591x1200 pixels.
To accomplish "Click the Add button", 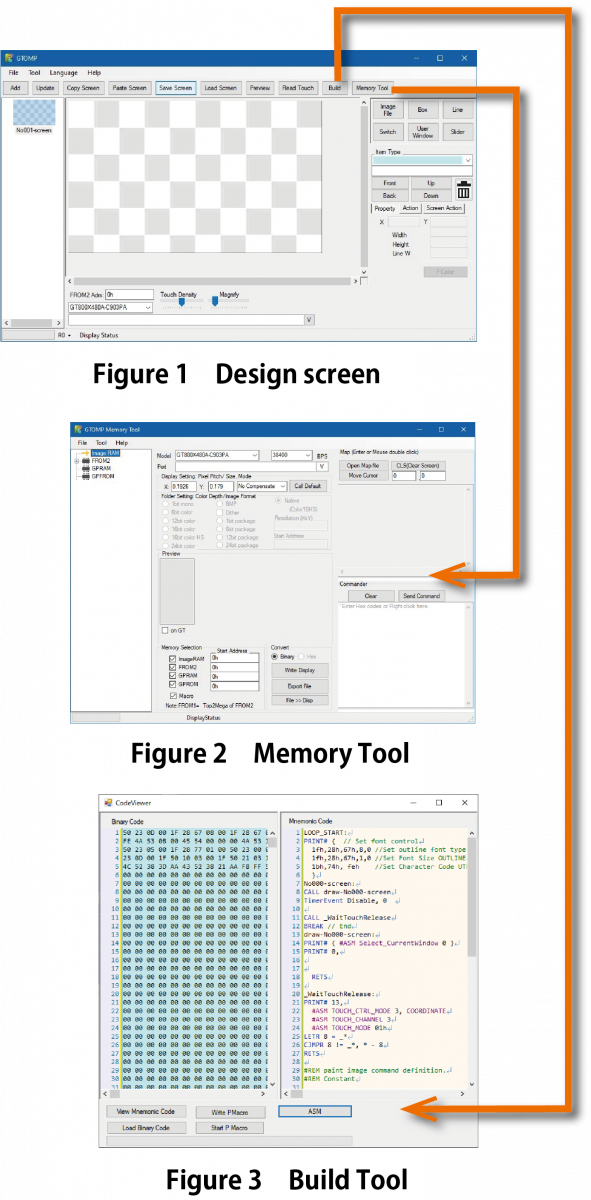I will (15, 88).
